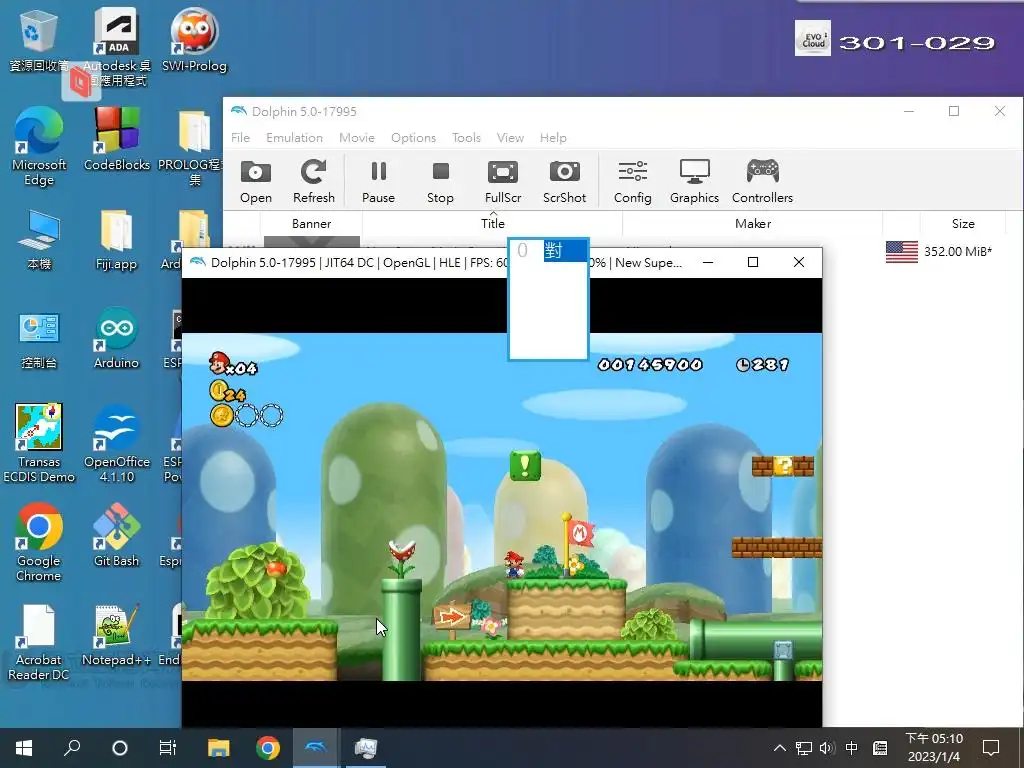Open This PC (本機) desktop icon
This screenshot has width=1024, height=768.
pyautogui.click(x=39, y=240)
